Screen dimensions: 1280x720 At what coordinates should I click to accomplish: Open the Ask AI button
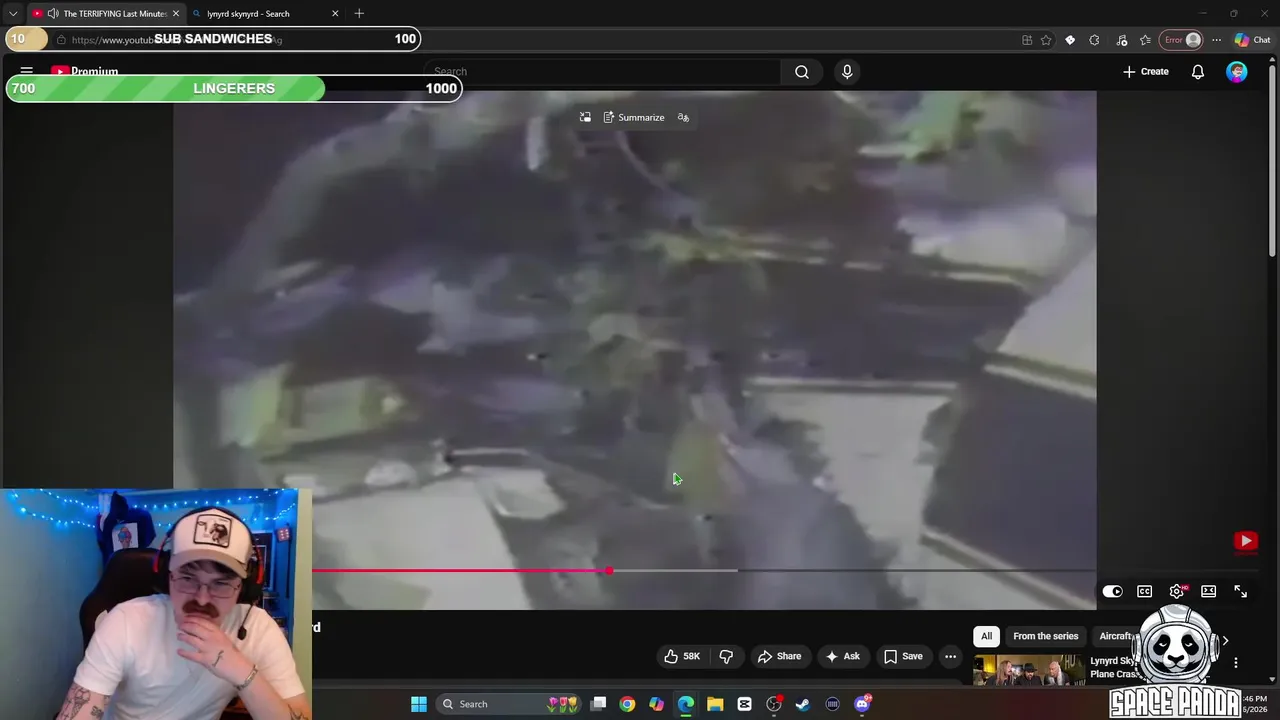[x=842, y=656]
